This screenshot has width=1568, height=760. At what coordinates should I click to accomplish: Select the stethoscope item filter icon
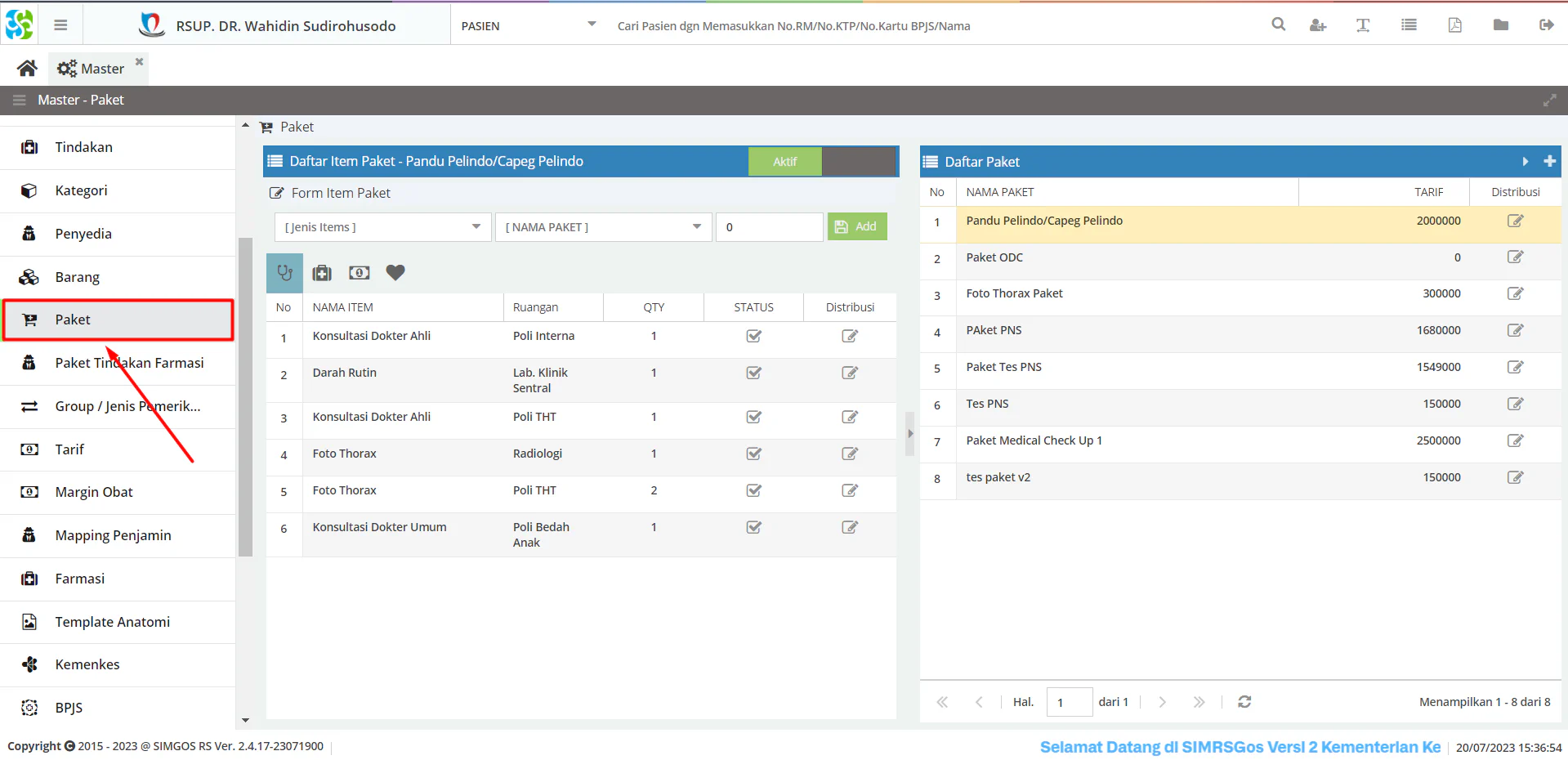click(x=284, y=273)
